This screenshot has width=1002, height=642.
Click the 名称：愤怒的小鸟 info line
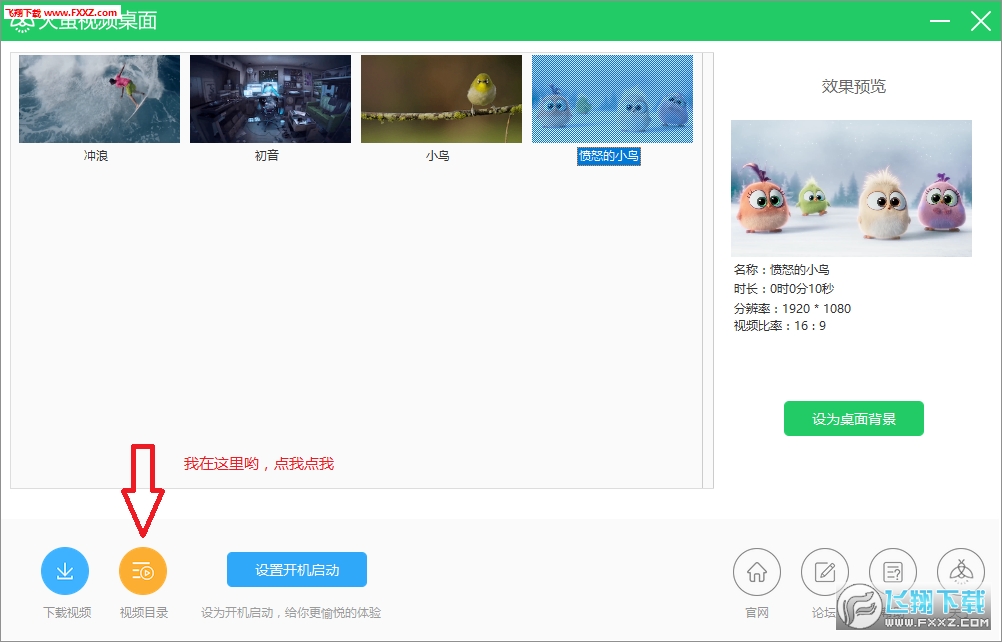782,270
